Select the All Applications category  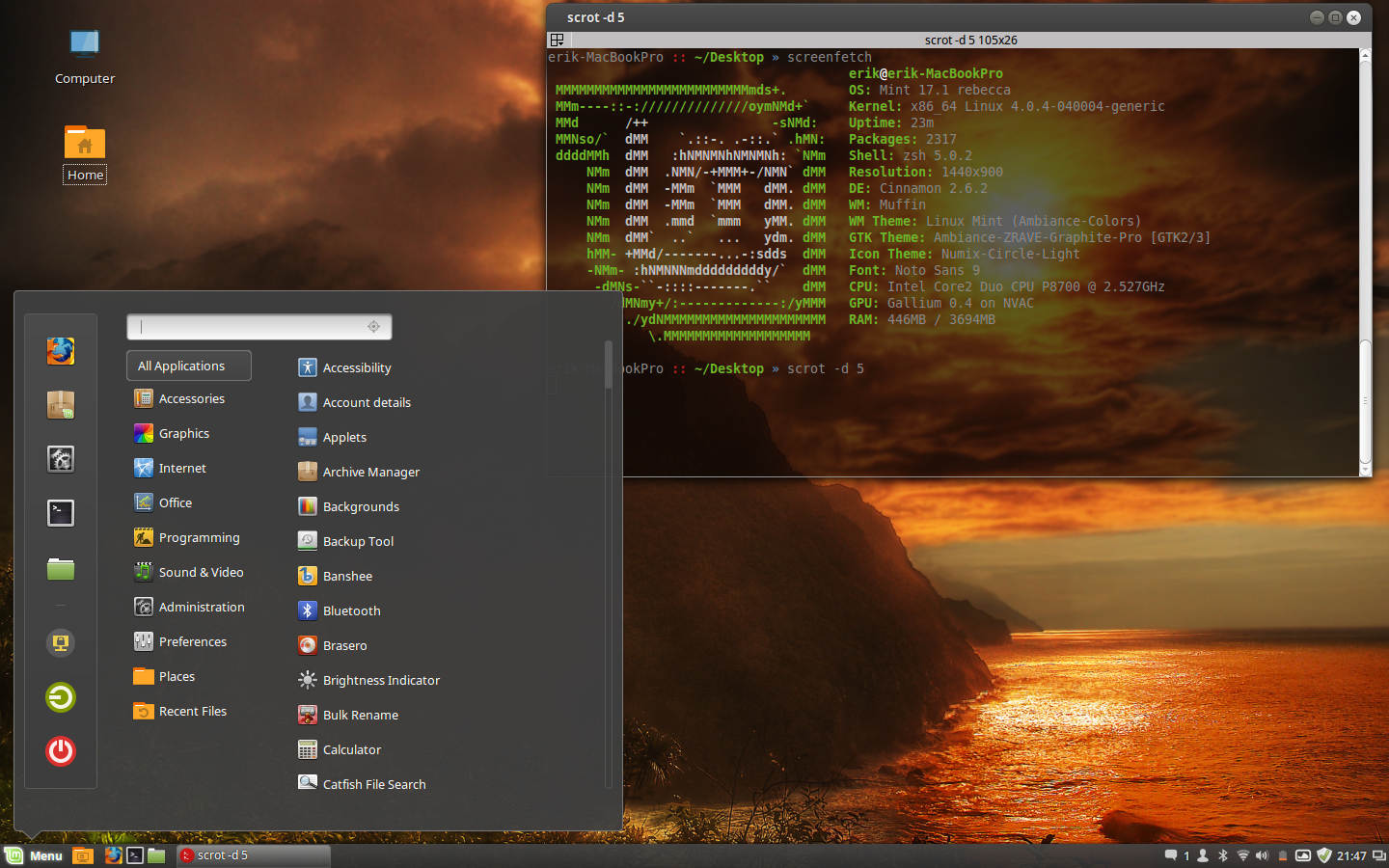point(189,366)
